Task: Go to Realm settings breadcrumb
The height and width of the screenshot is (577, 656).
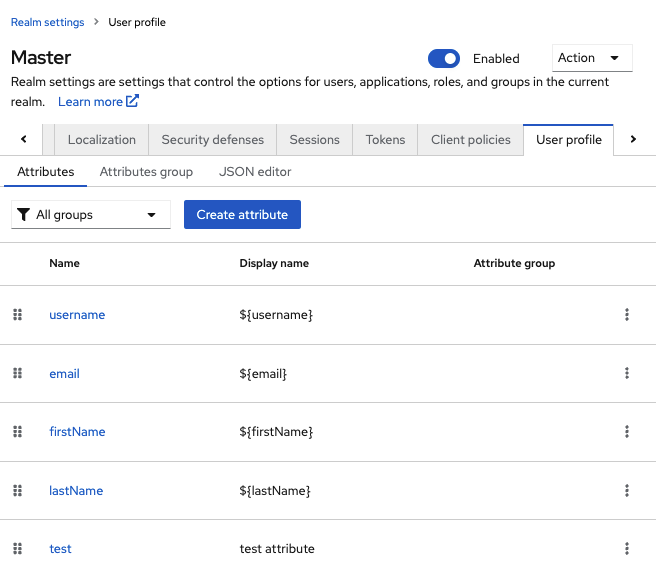Action: (47, 22)
